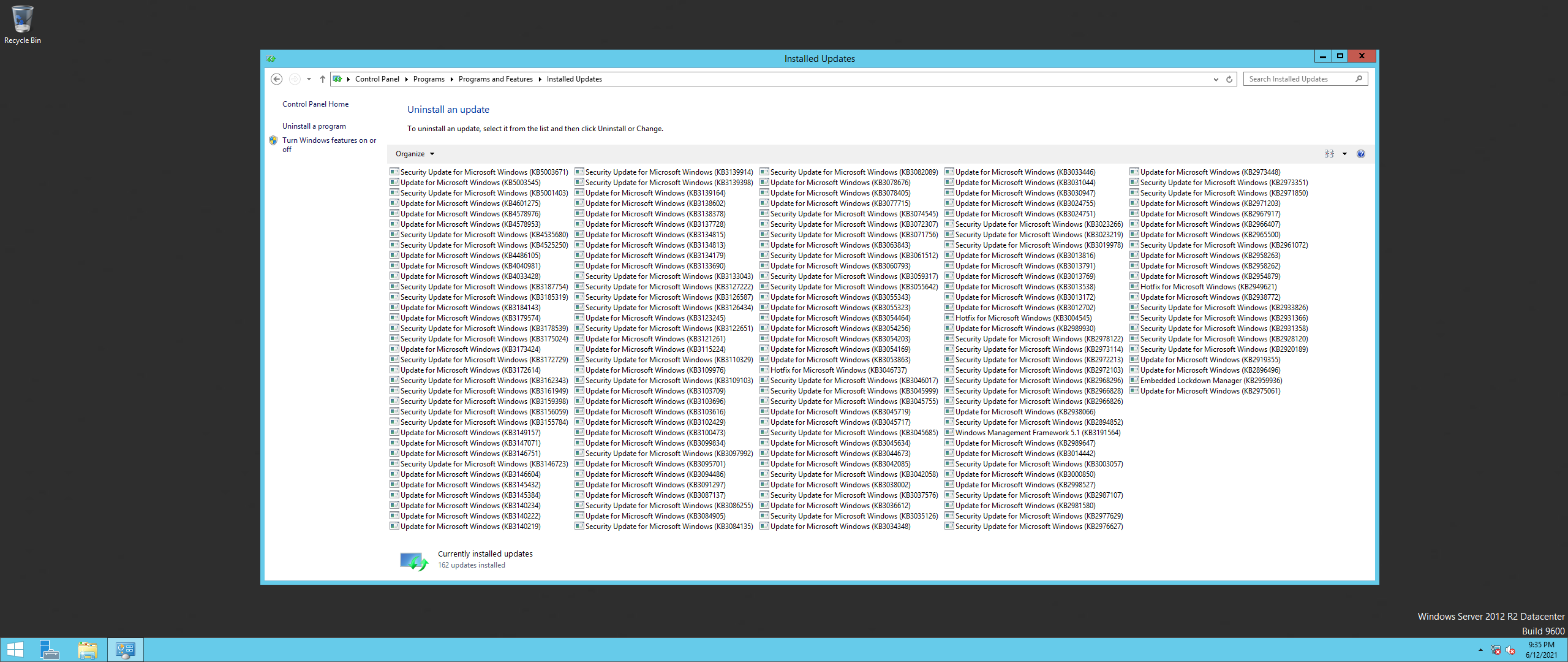This screenshot has width=1568, height=662.
Task: Click the shield icon beside Windows features
Action: tap(273, 140)
